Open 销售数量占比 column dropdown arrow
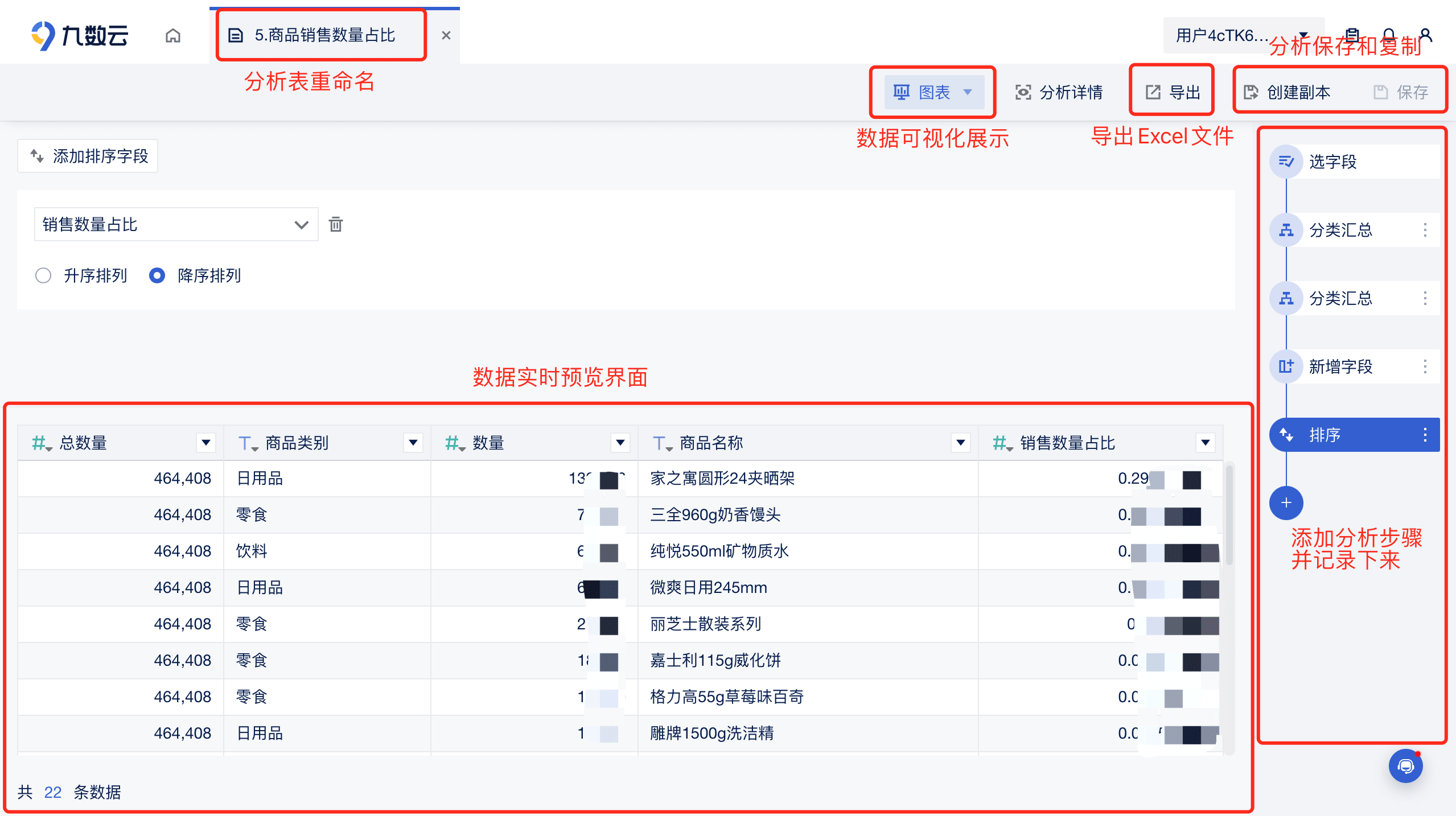This screenshot has width=1456, height=816. pyautogui.click(x=1205, y=443)
